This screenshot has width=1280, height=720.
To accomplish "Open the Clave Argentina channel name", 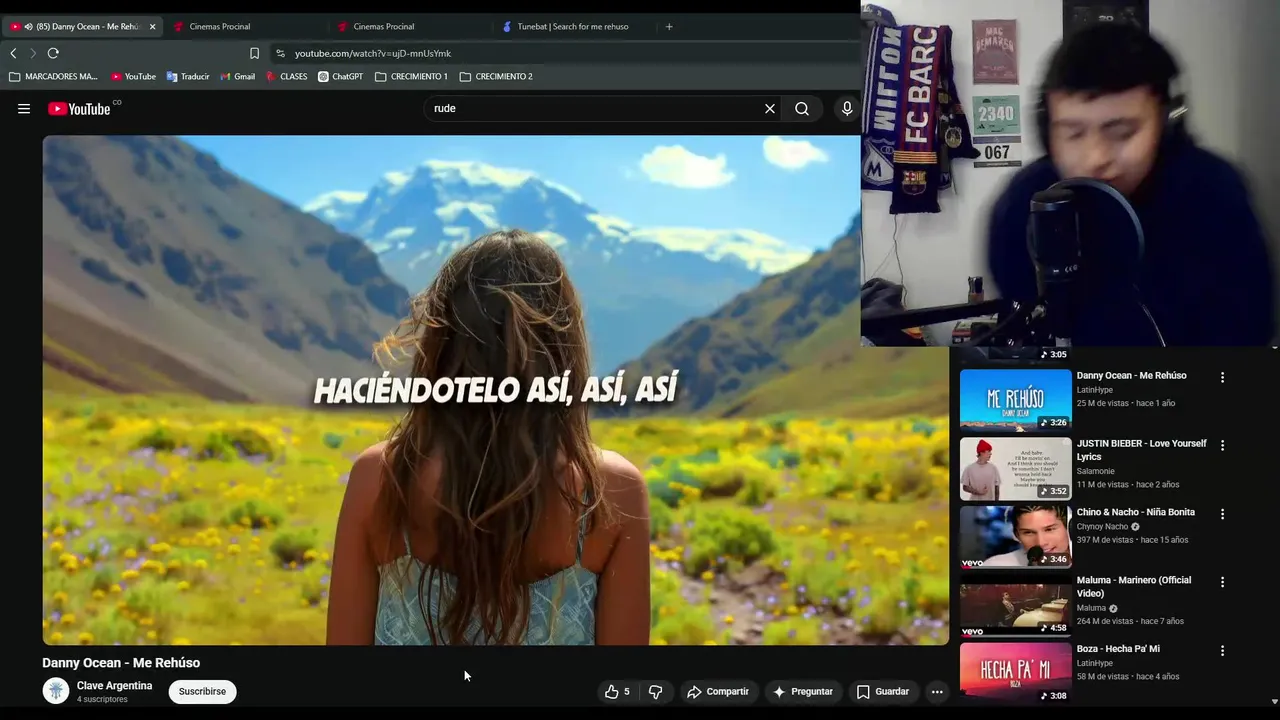I will coord(114,686).
